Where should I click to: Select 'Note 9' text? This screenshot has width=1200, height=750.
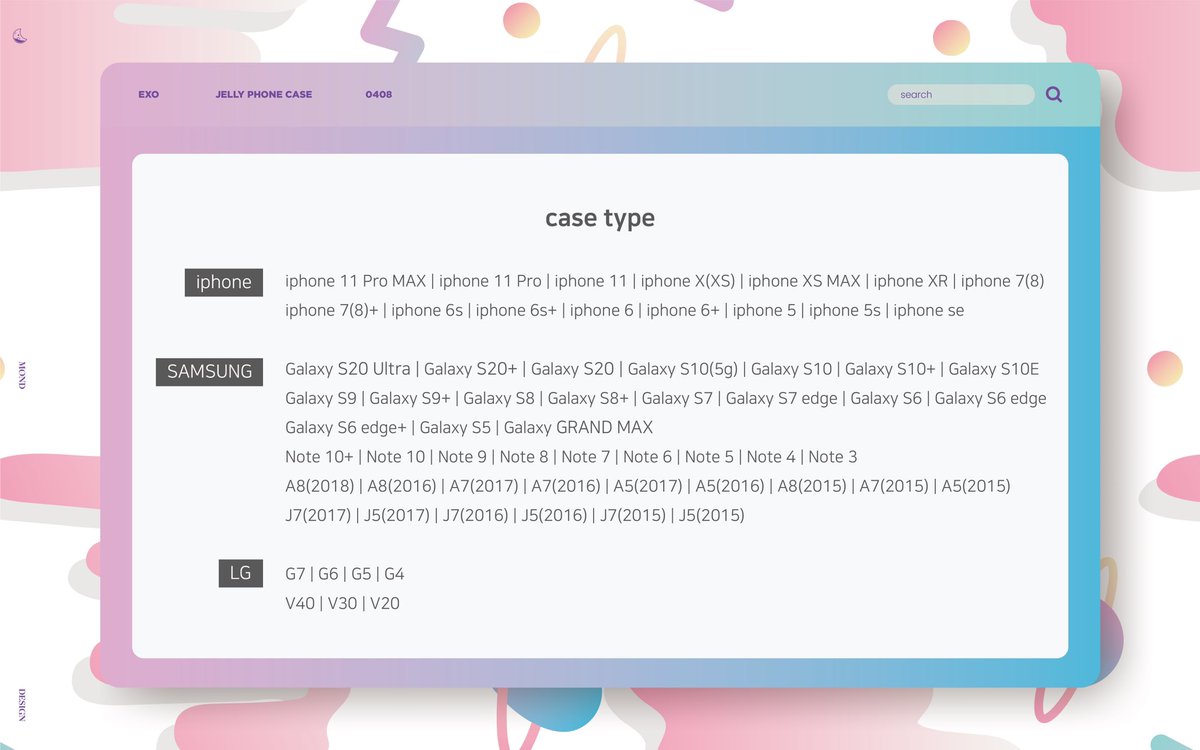462,457
